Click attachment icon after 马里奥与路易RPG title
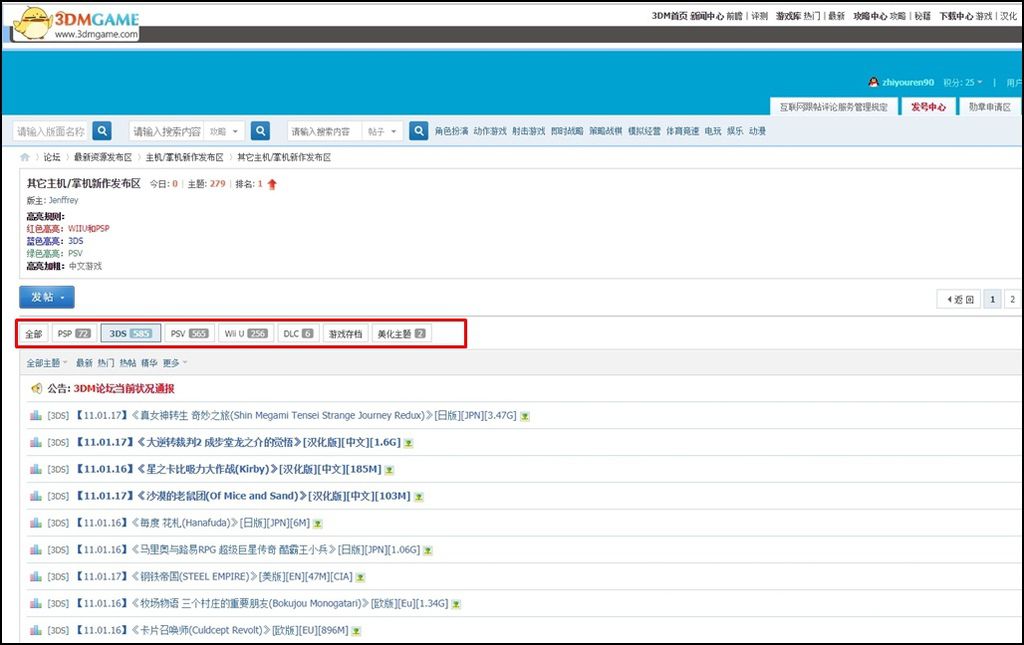 (428, 550)
